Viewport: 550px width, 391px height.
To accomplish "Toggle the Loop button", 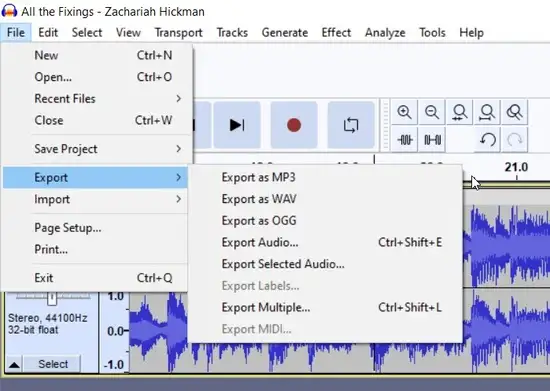I will click(x=351, y=125).
